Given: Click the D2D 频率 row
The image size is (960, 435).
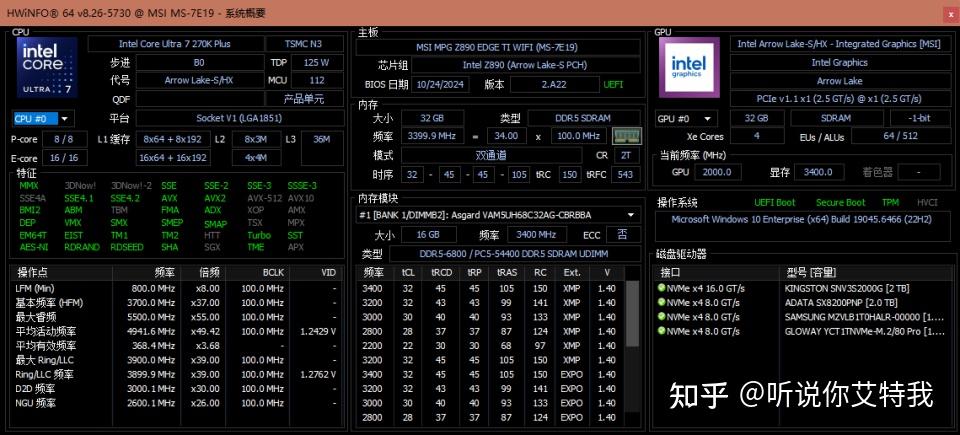Looking at the screenshot, I should 176,388.
